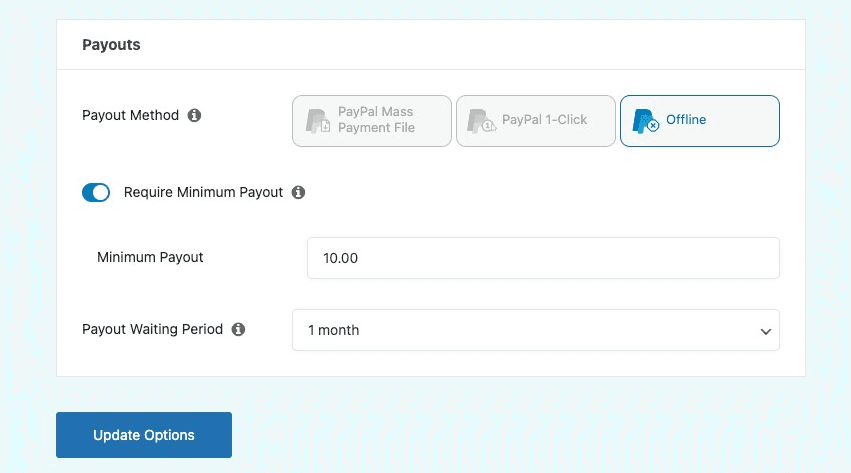Click the Payouts section heading
This screenshot has width=851, height=473.
111,45
